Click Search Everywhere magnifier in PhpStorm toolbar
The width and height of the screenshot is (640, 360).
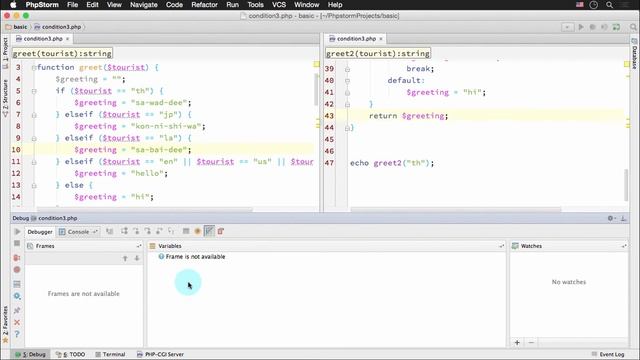point(633,27)
